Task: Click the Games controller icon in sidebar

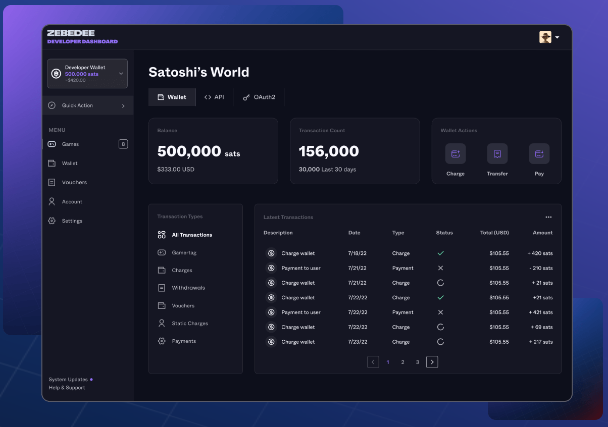Action: [x=52, y=144]
